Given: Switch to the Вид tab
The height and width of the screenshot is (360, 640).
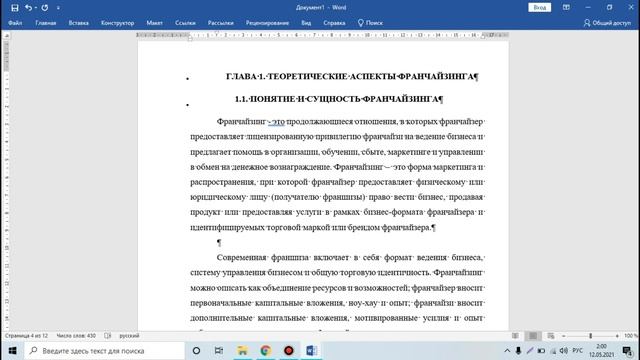Looking at the screenshot, I should click(306, 23).
